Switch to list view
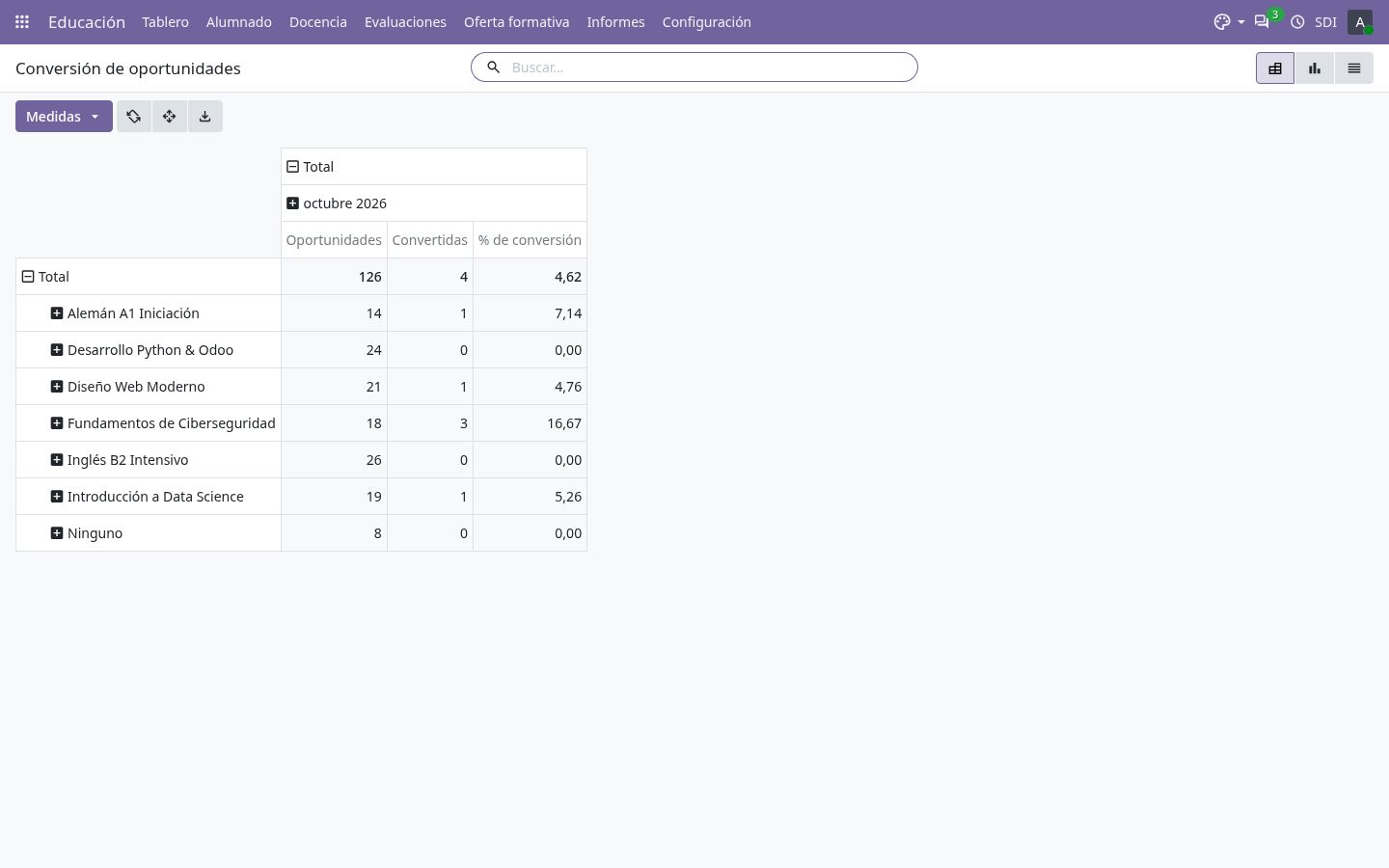The width and height of the screenshot is (1389, 868). 1354,68
